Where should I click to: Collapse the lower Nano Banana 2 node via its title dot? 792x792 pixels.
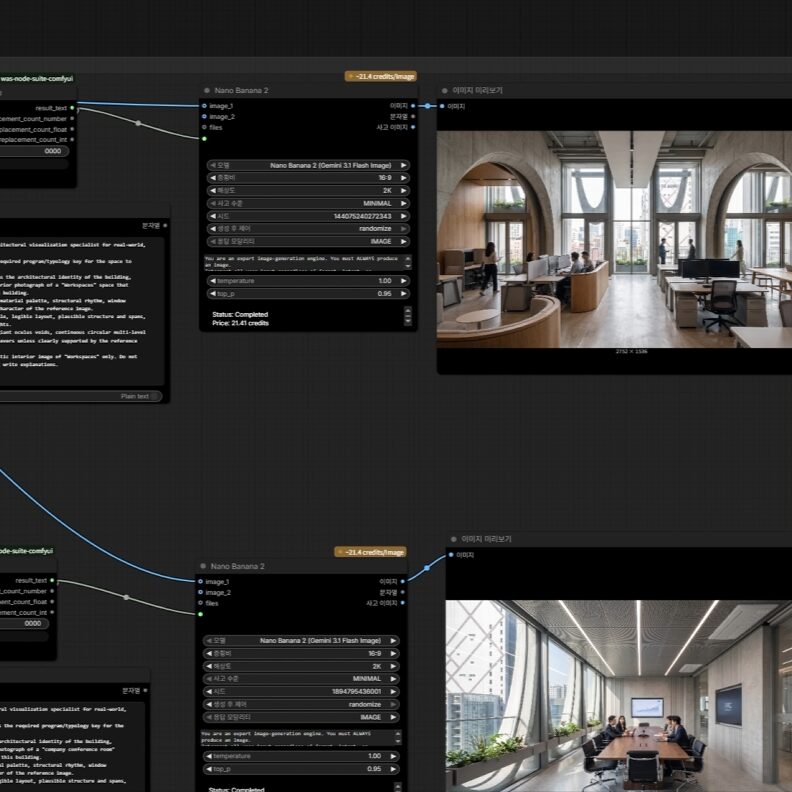click(203, 566)
